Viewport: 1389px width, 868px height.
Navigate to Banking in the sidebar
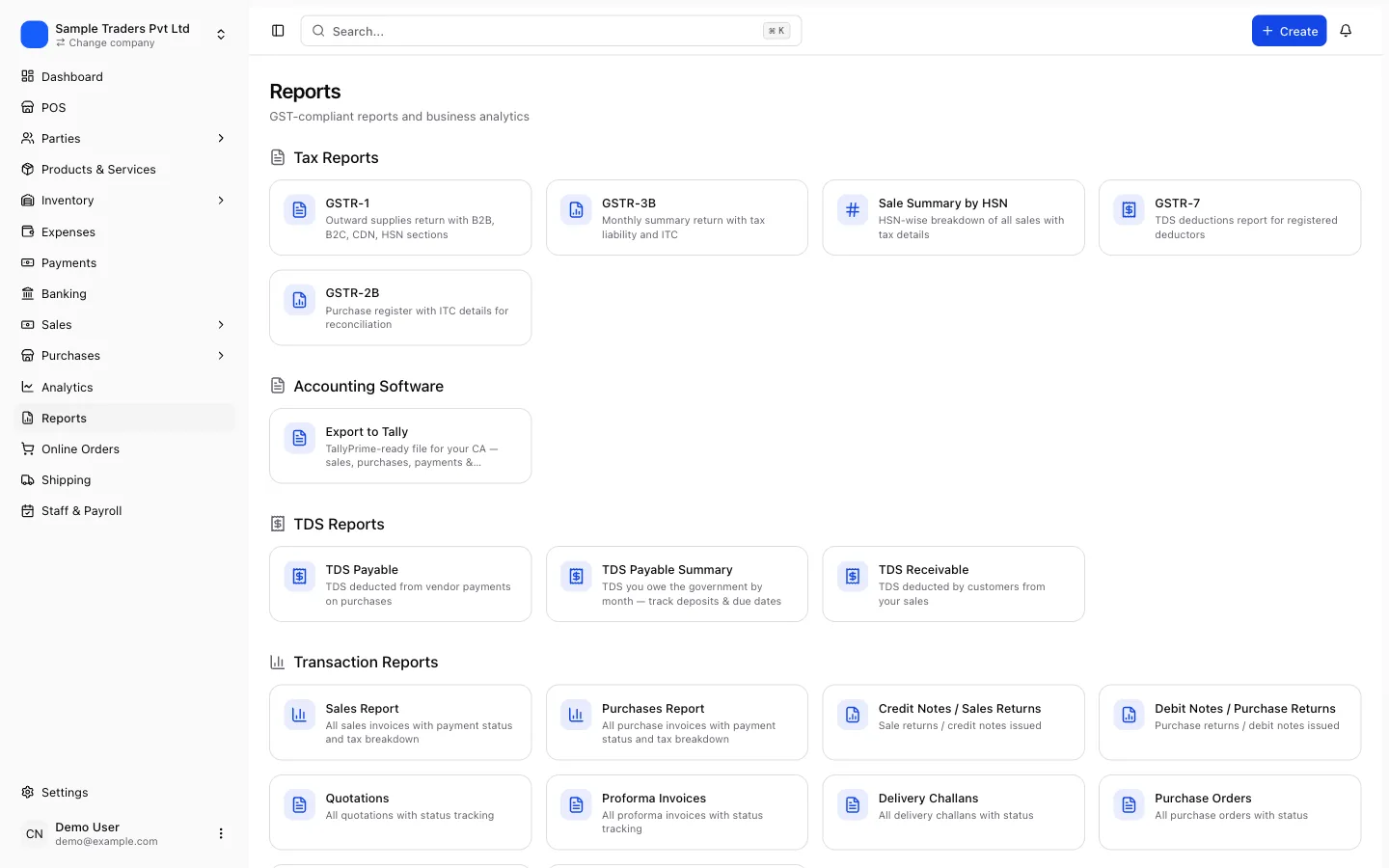(125, 294)
